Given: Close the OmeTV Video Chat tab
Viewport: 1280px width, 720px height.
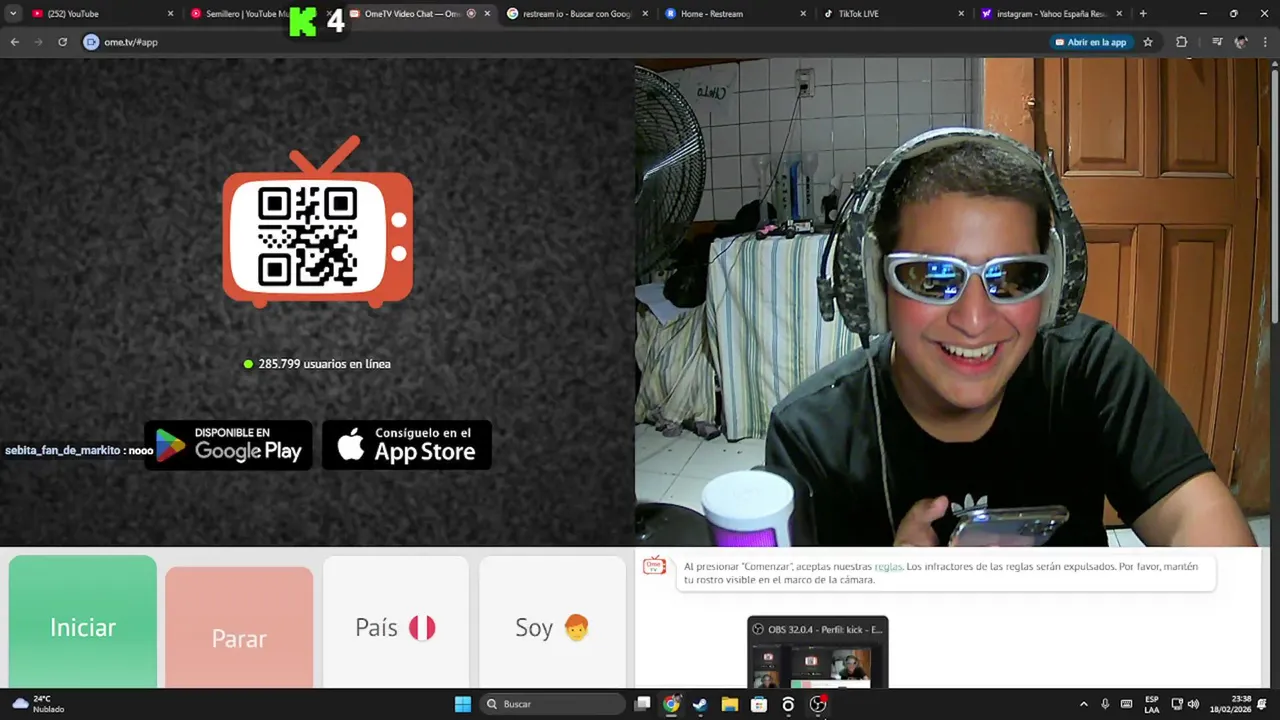Looking at the screenshot, I should coord(488,14).
